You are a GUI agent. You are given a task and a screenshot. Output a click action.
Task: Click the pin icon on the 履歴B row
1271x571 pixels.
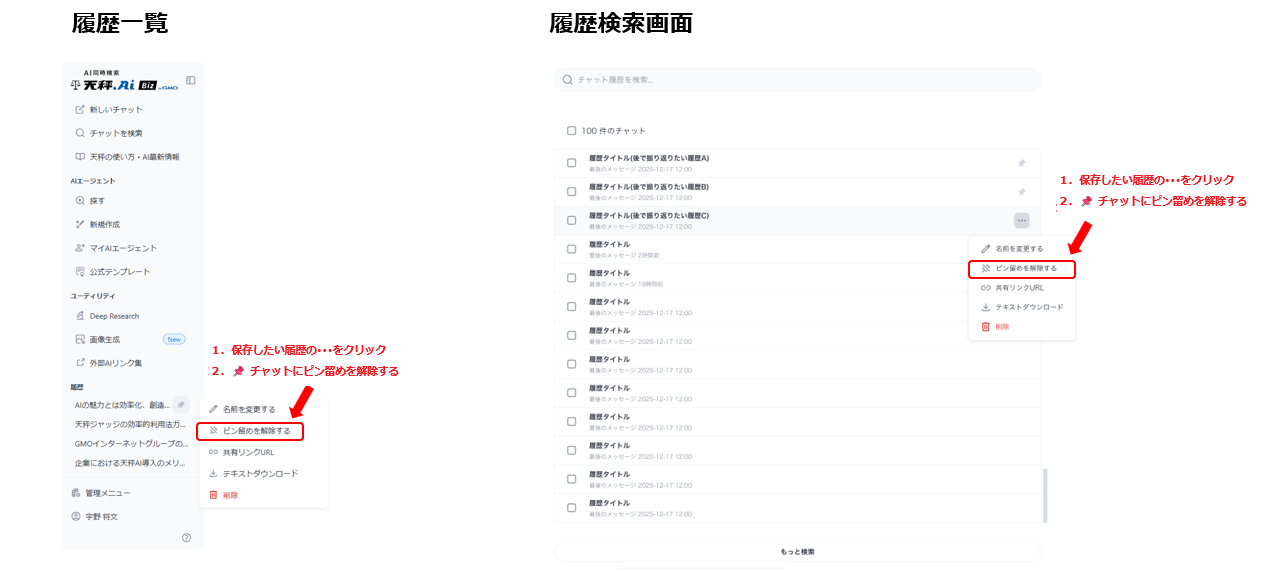[1021, 192]
